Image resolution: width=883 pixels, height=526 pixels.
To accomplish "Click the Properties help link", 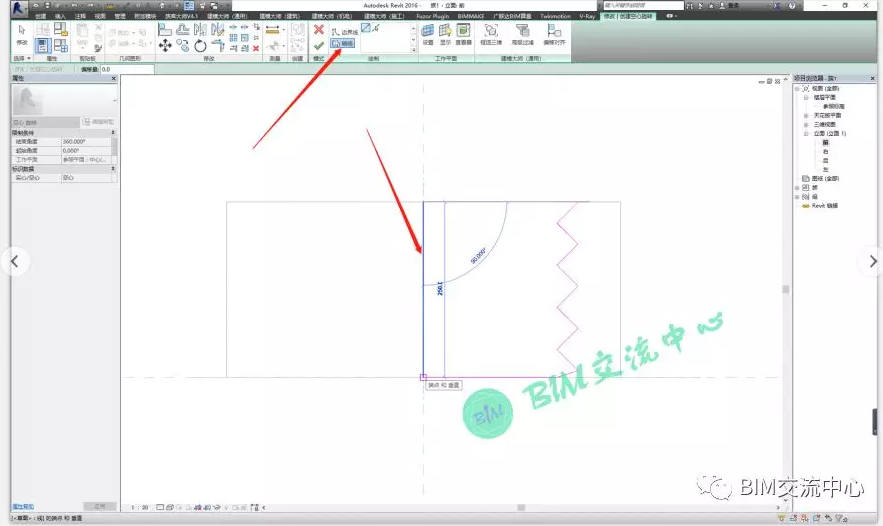I will coord(23,507).
